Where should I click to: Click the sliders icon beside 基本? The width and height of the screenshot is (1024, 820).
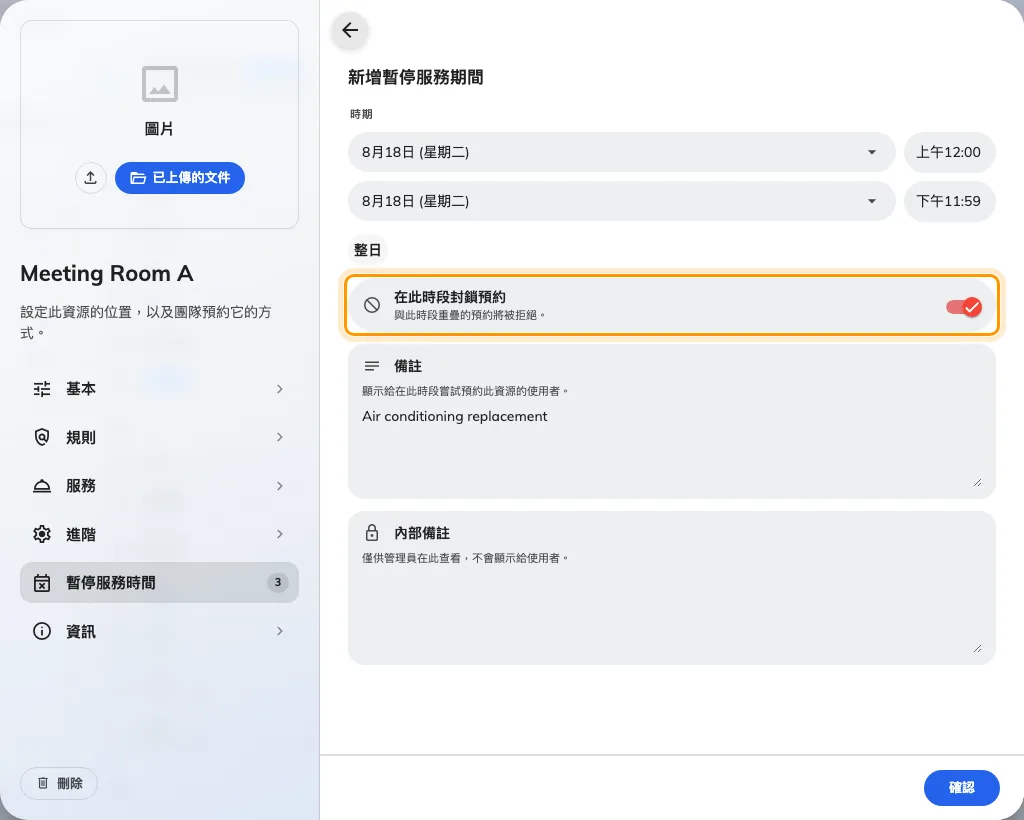(42, 389)
